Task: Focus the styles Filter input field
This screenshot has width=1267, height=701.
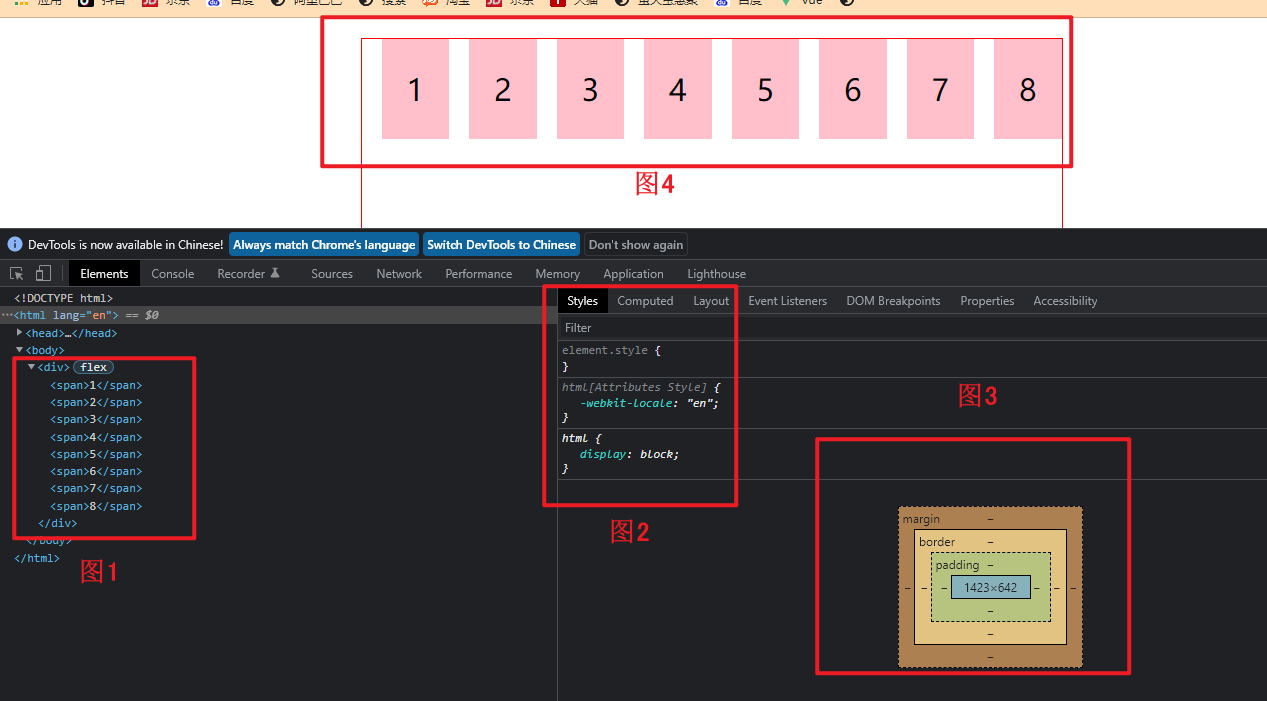Action: [910, 327]
